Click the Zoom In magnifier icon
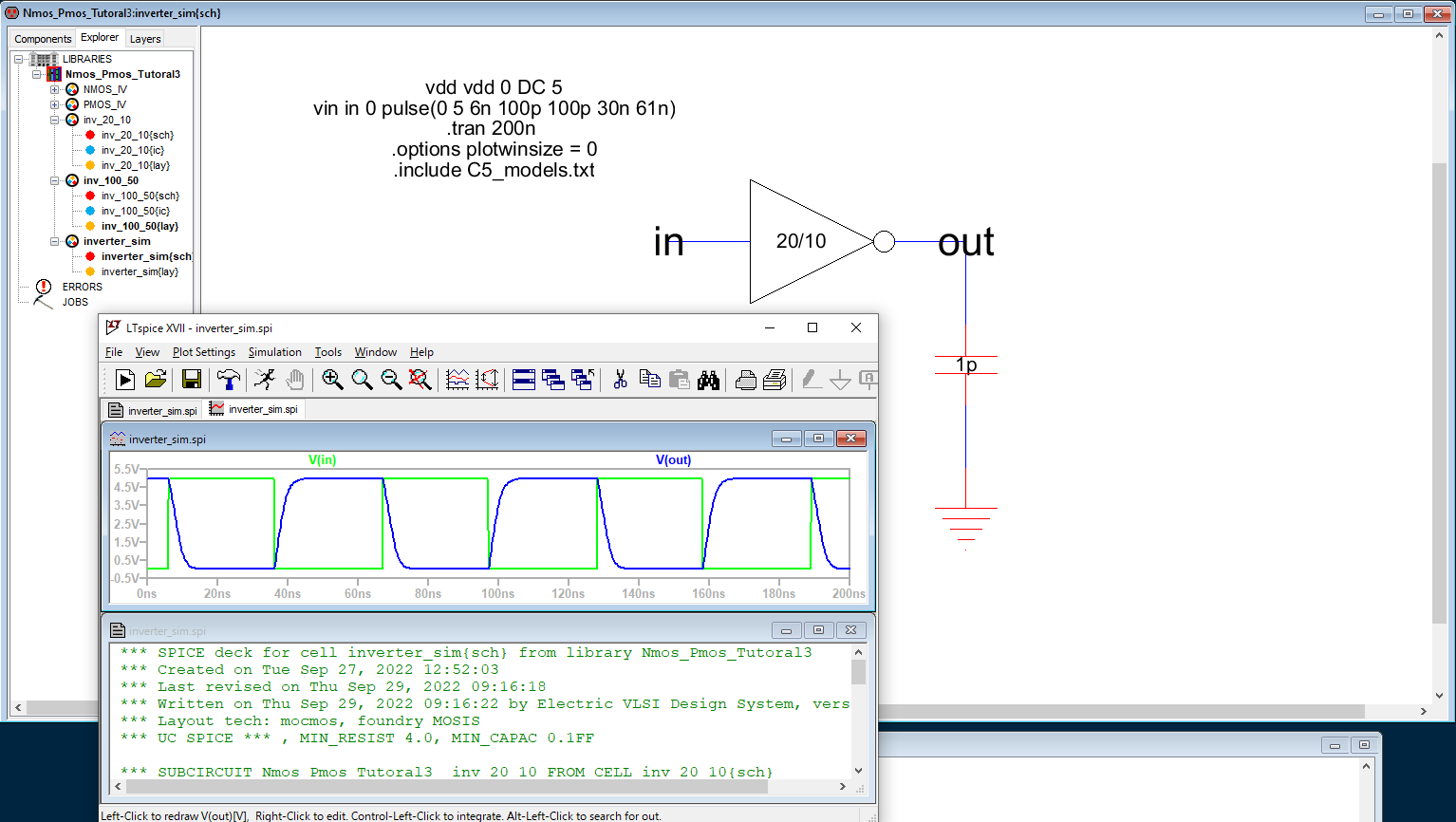The image size is (1456, 822). click(332, 380)
